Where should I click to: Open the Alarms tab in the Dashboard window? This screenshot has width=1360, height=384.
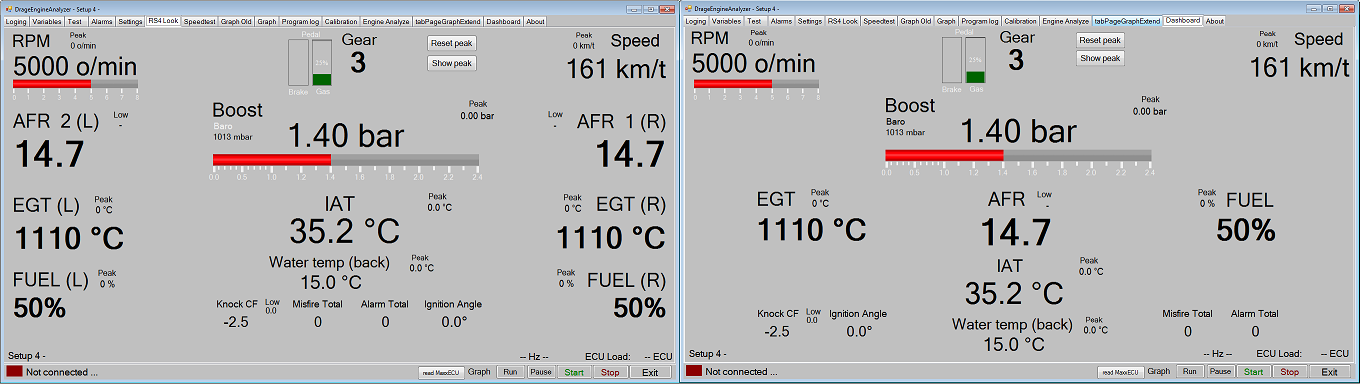(x=781, y=20)
